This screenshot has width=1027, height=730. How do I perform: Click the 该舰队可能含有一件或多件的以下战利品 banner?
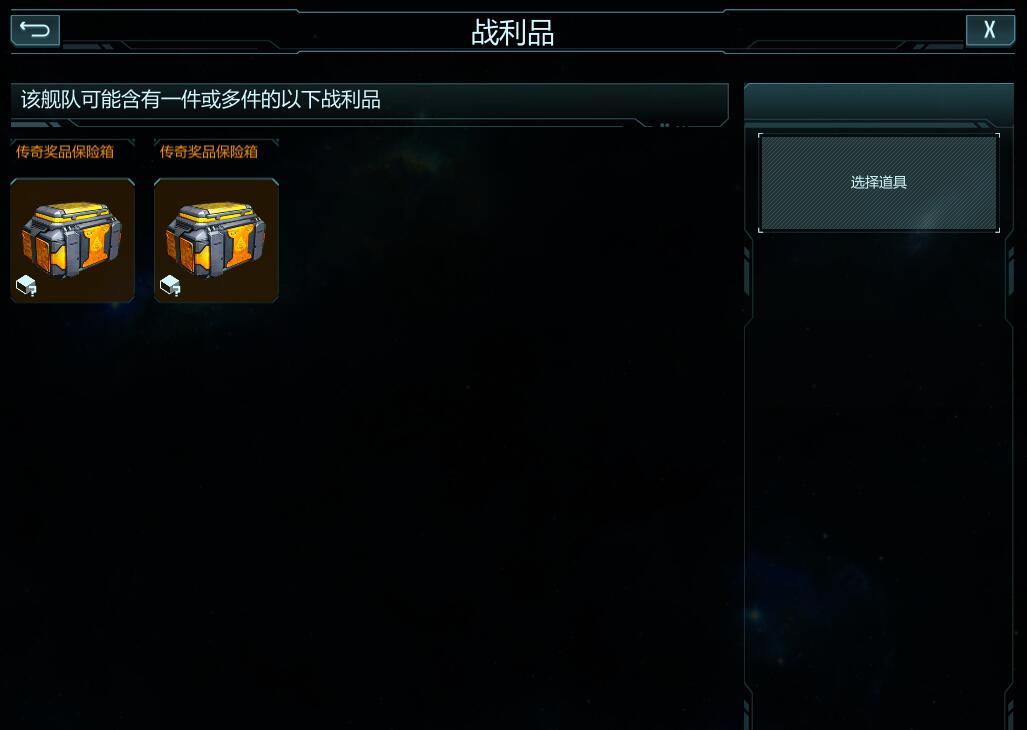click(x=369, y=100)
